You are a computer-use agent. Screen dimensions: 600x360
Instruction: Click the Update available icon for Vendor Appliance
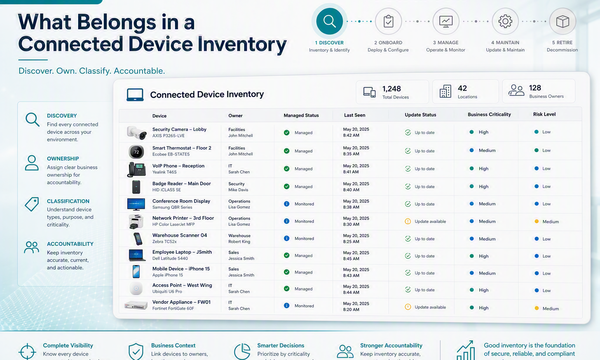click(408, 307)
